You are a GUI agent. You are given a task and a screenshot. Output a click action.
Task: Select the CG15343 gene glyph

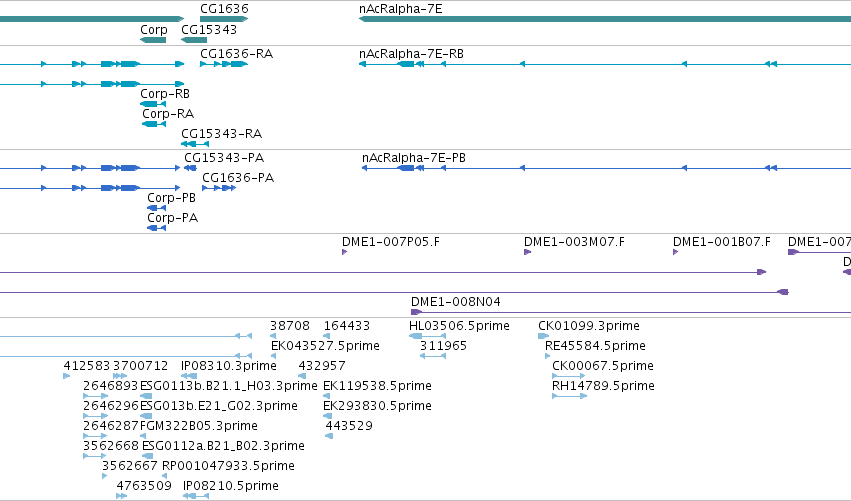pos(194,40)
